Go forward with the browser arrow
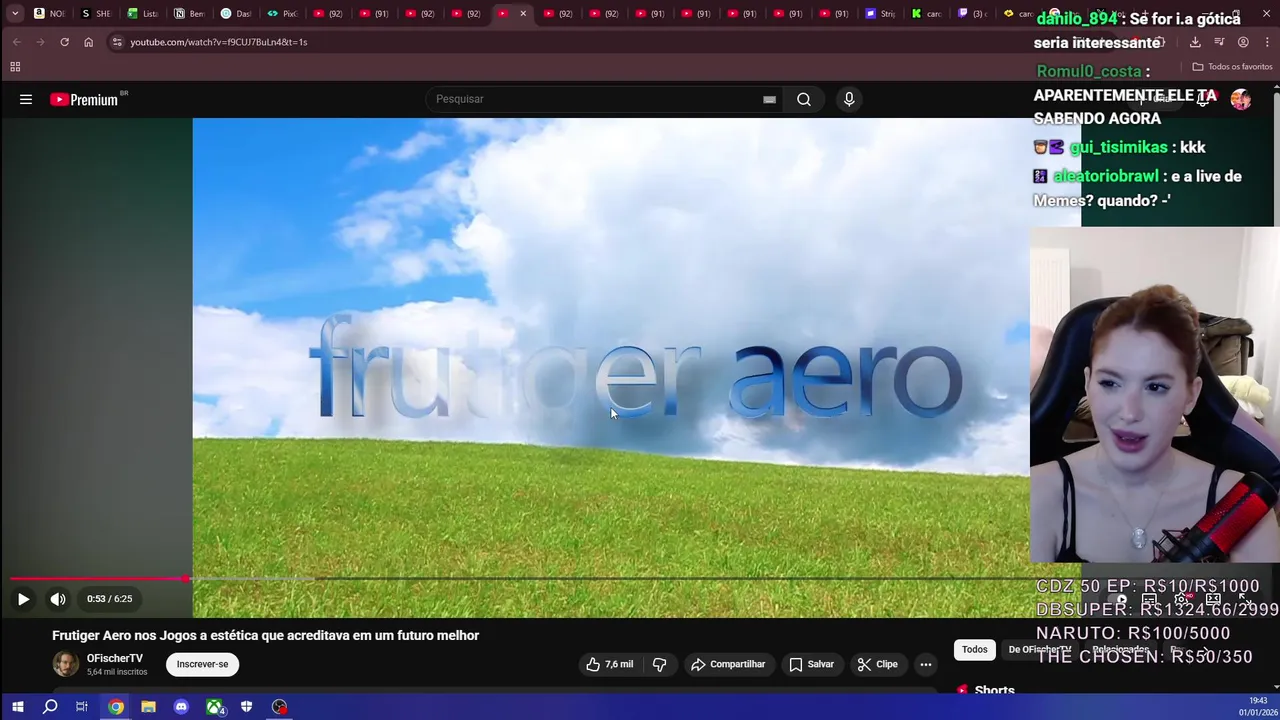This screenshot has height=720, width=1280. tap(40, 42)
